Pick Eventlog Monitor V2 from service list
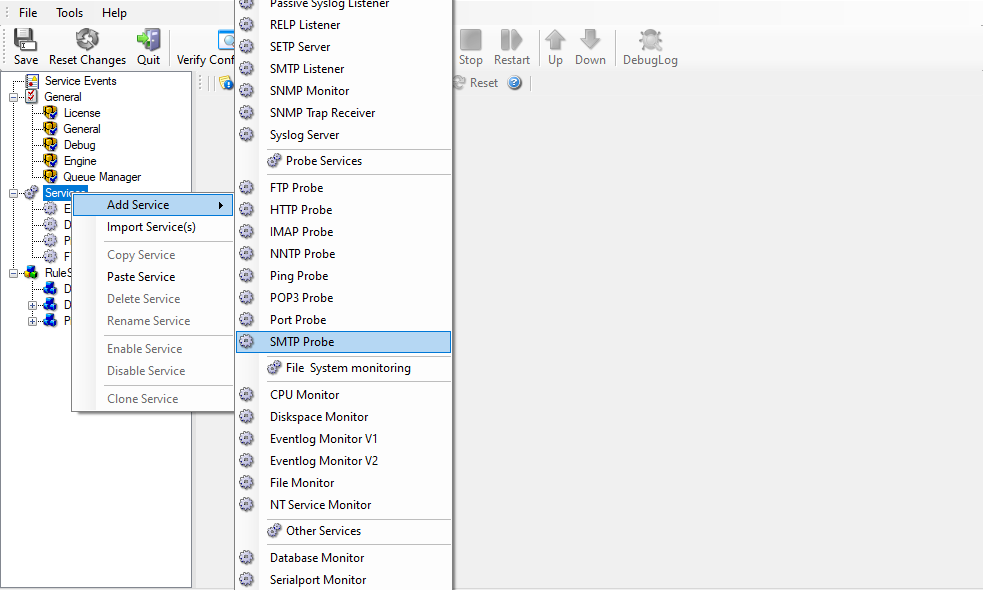983x590 pixels. click(x=324, y=461)
